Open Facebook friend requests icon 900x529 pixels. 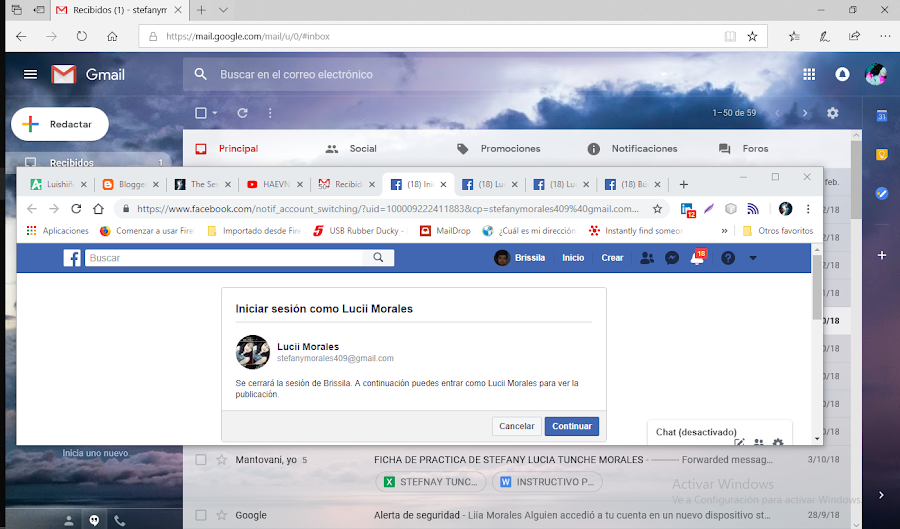(647, 258)
